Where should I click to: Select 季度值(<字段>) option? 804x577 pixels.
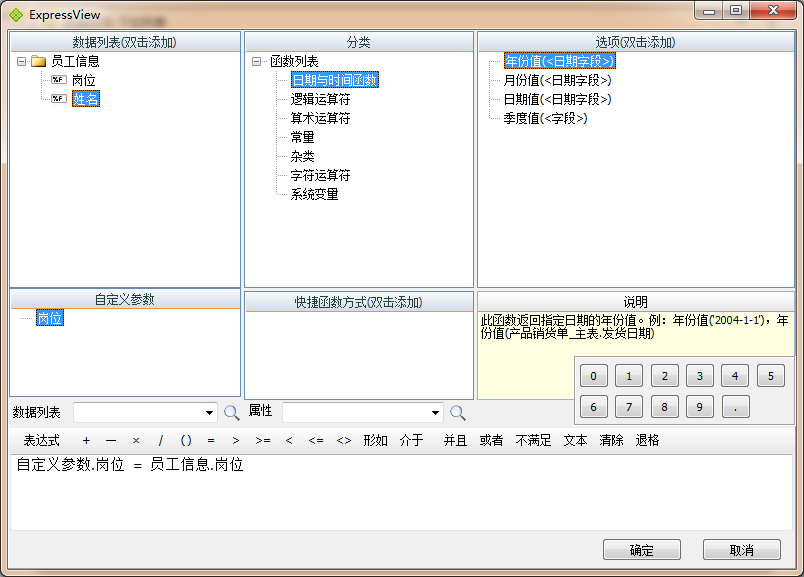click(x=546, y=118)
